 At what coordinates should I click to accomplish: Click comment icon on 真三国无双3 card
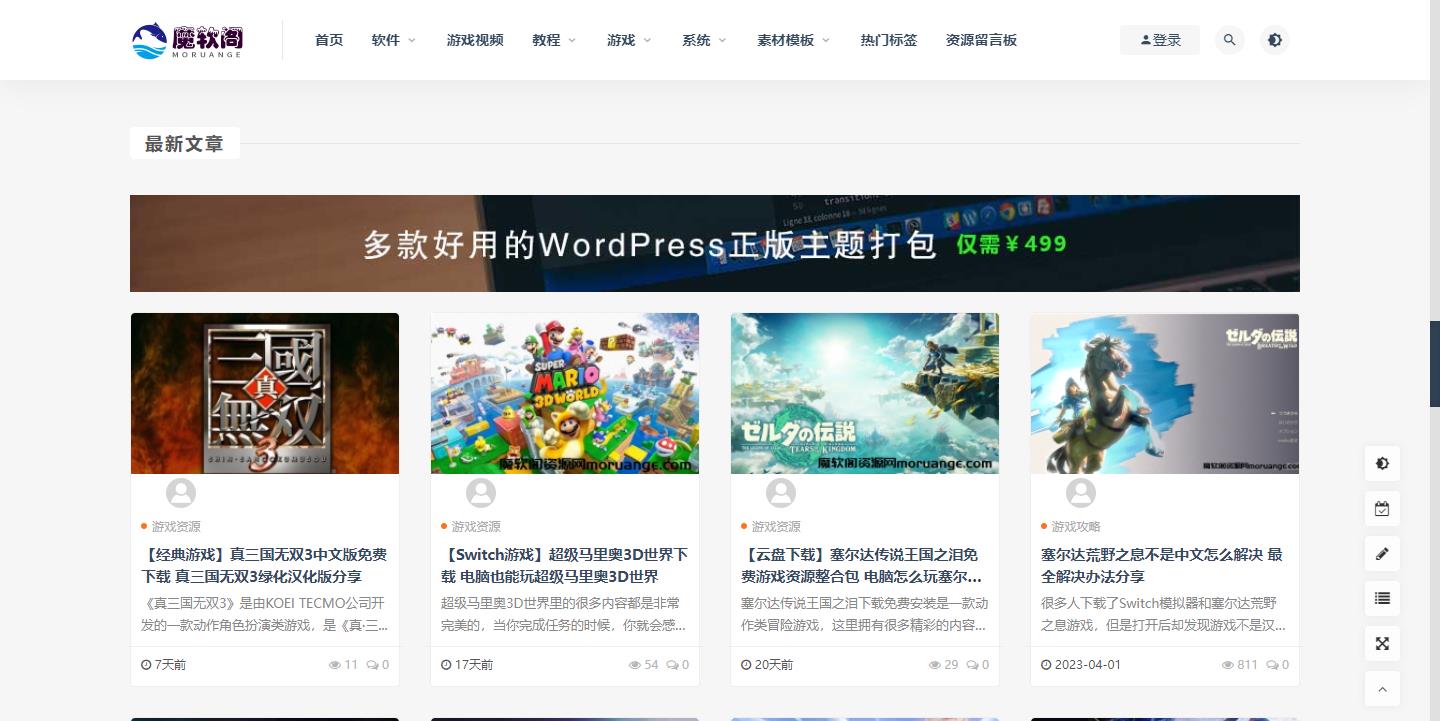click(372, 665)
